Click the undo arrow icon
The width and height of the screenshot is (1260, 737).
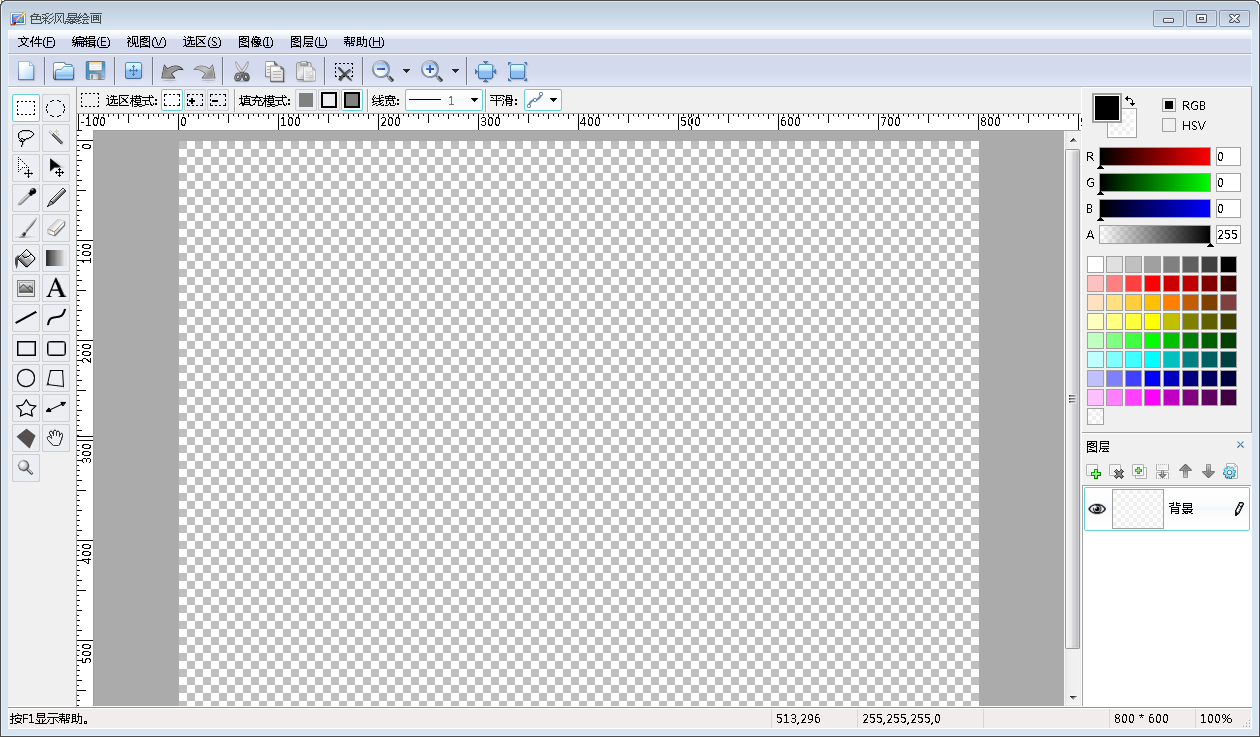tap(172, 71)
